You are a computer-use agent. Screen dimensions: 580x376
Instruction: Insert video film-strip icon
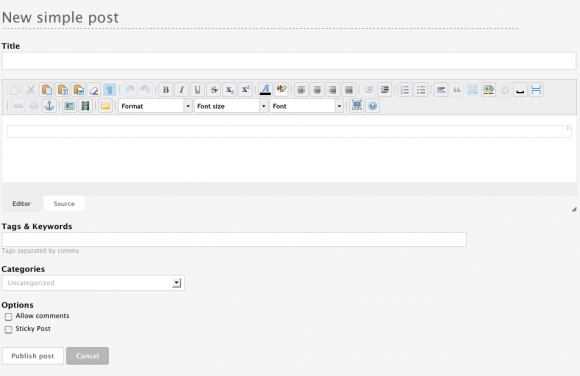tap(85, 106)
